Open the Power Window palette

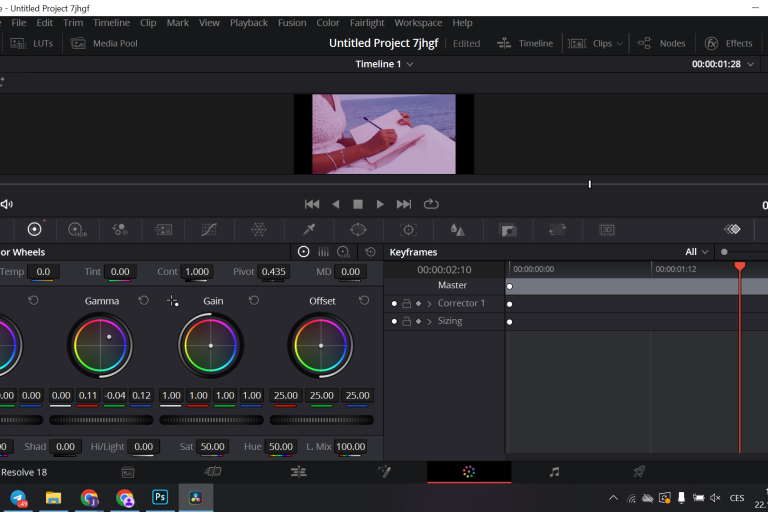(358, 229)
